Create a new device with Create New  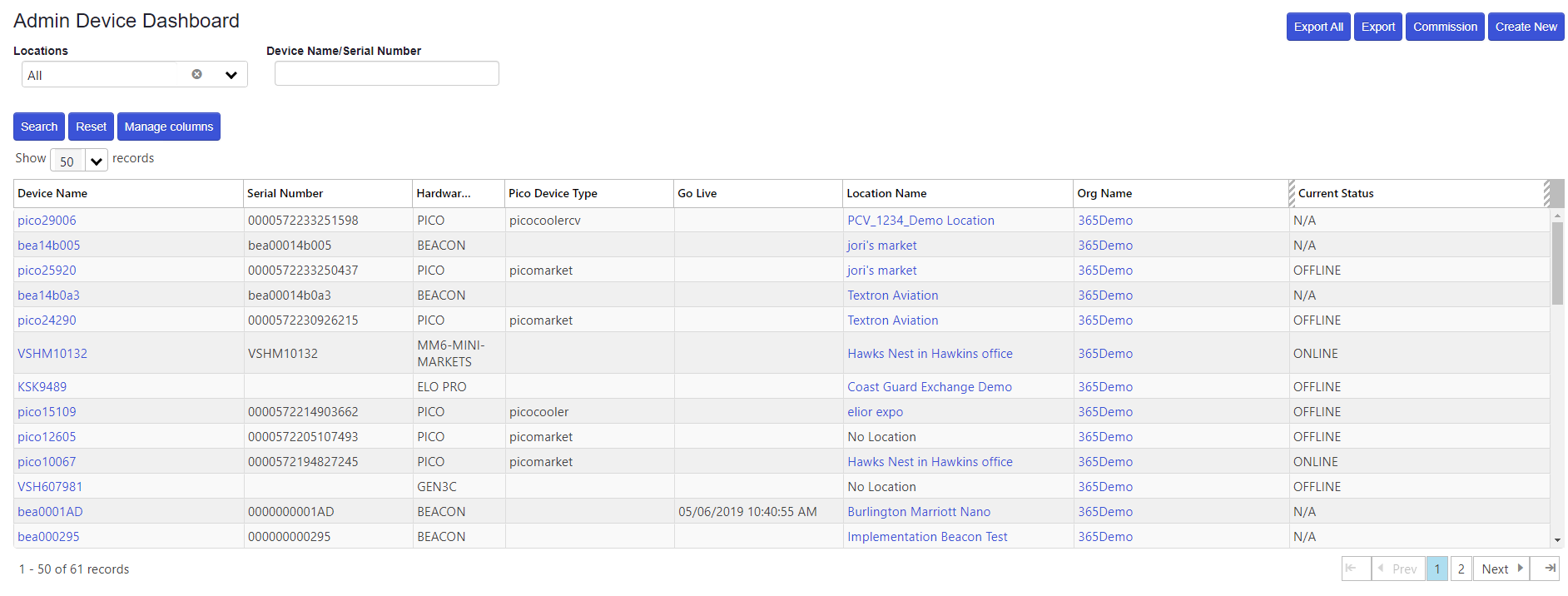pos(1525,27)
